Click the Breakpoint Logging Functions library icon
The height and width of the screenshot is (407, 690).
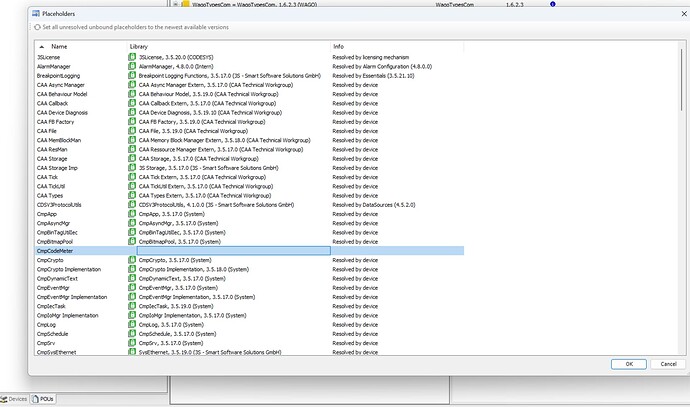[132, 76]
